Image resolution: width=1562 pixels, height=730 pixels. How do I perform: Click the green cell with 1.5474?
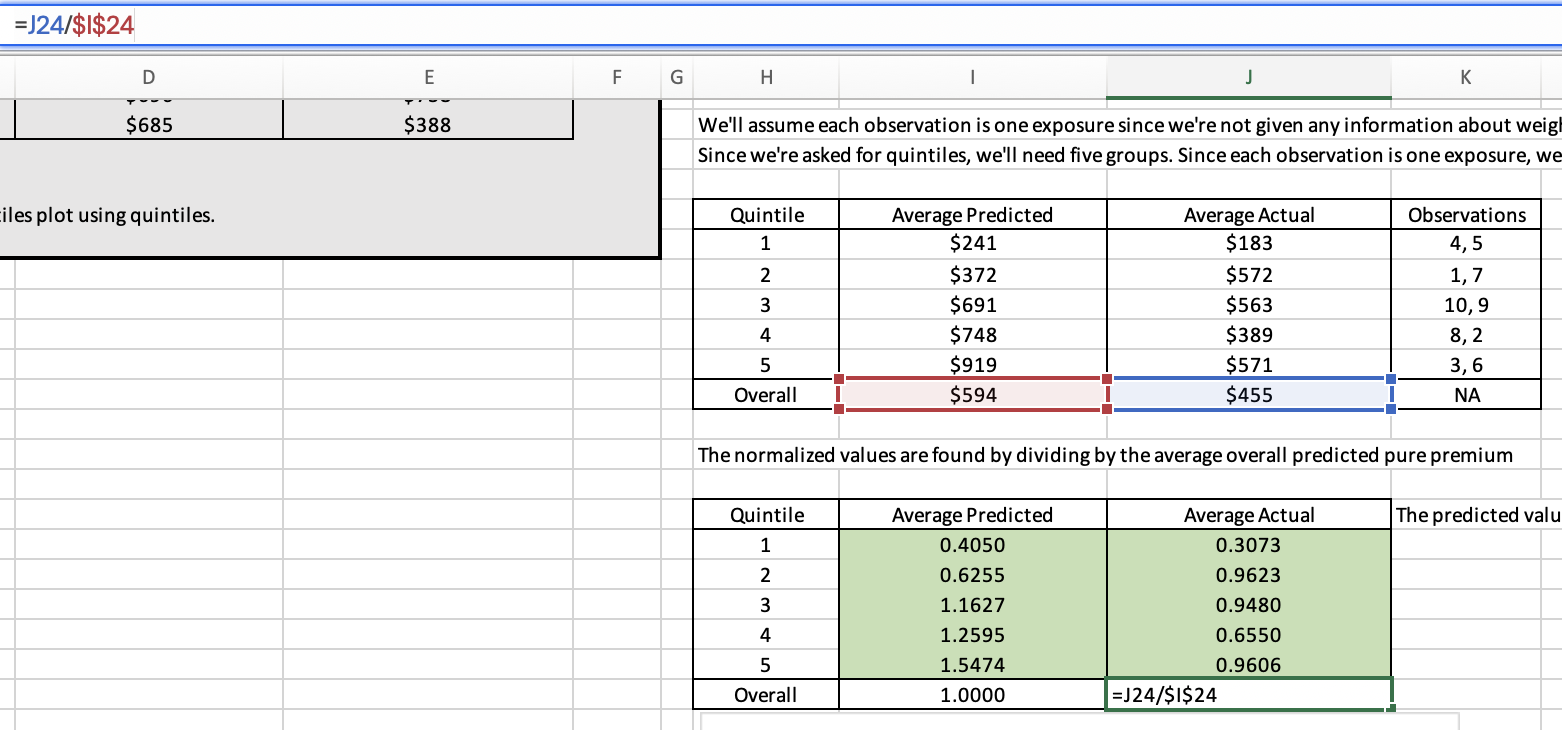[972, 665]
